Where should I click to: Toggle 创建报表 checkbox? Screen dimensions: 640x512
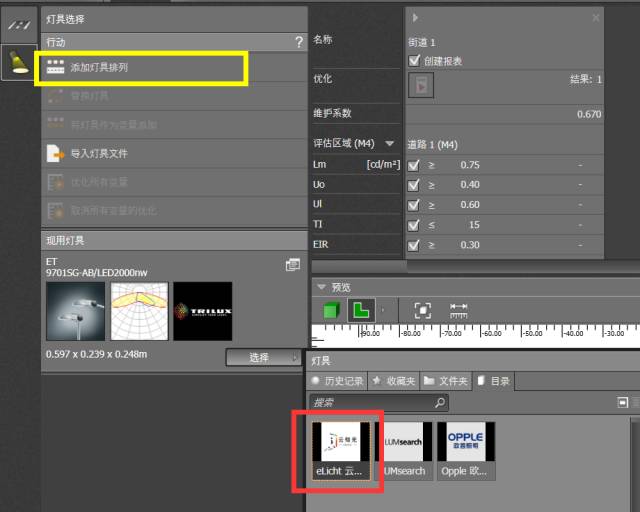(414, 61)
